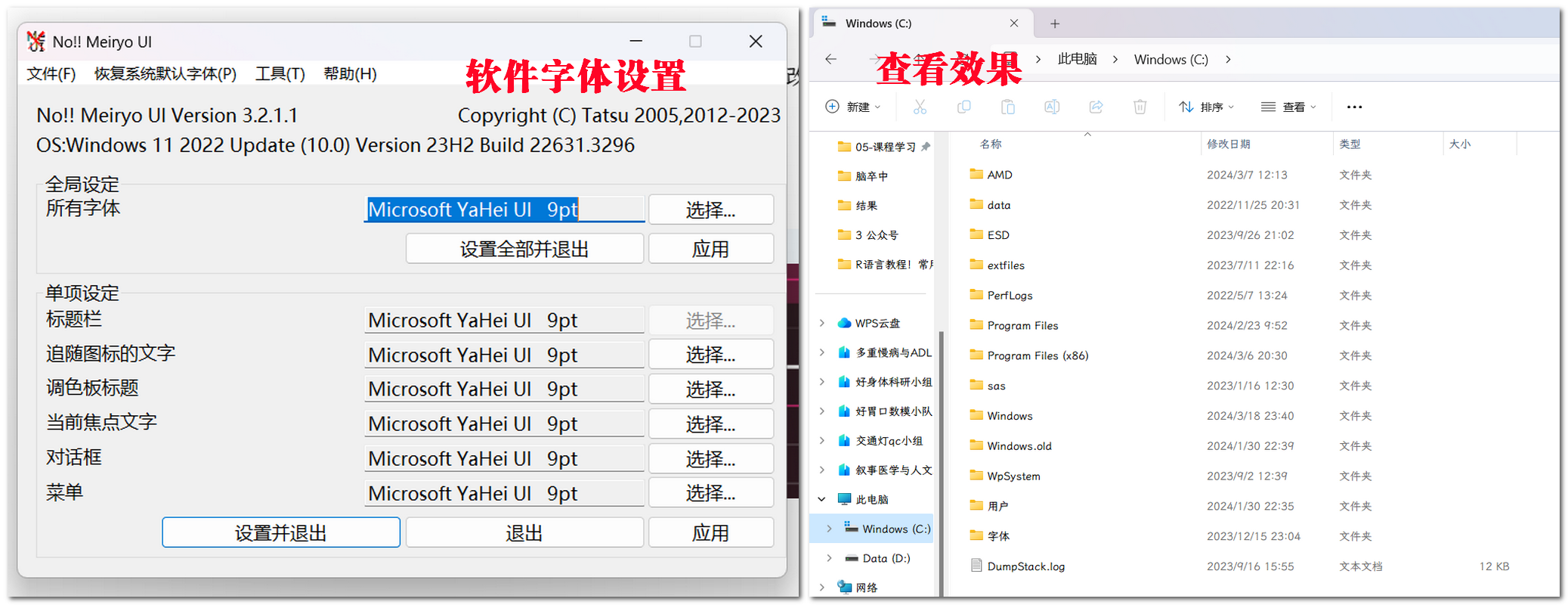Click the Windows.old folder icon

click(x=976, y=445)
